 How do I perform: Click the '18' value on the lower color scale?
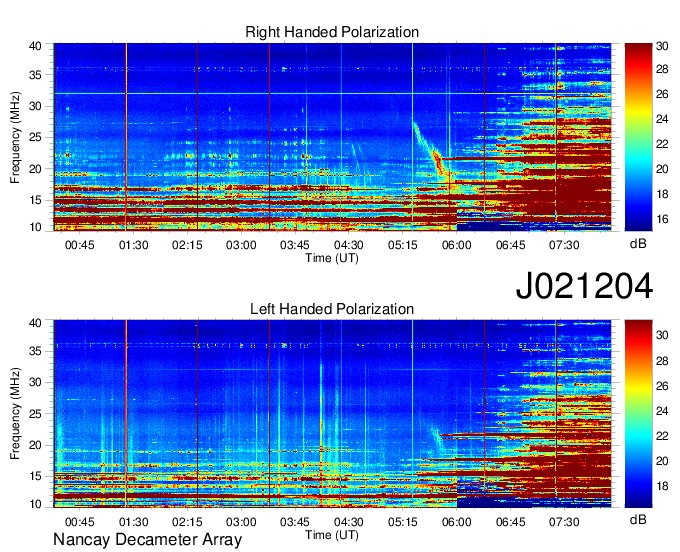click(662, 486)
